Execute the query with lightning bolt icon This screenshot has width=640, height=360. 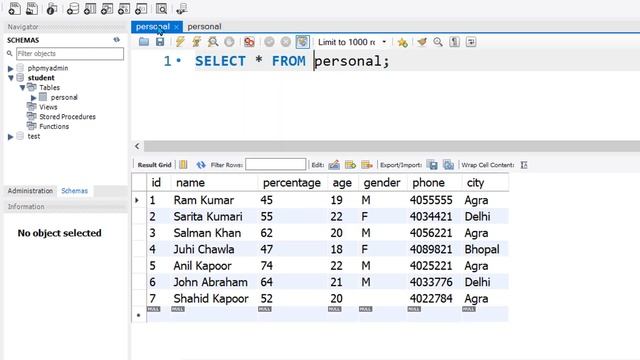[x=180, y=42]
